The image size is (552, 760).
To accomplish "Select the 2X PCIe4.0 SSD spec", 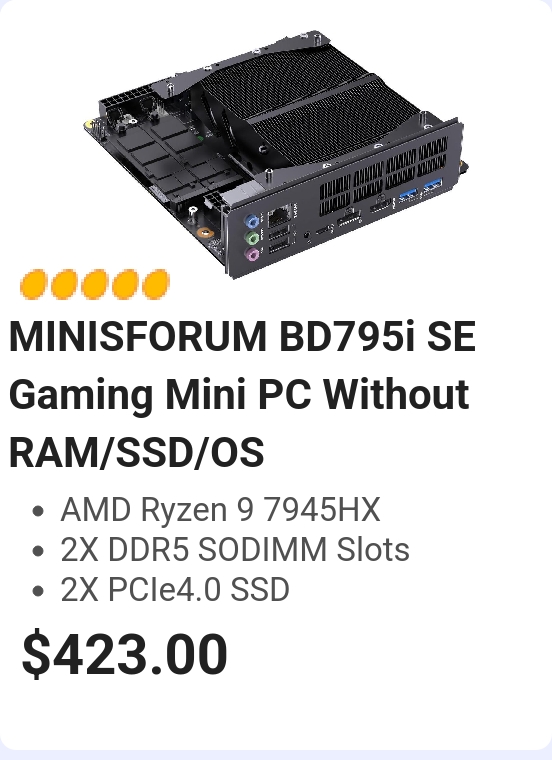I will click(175, 590).
